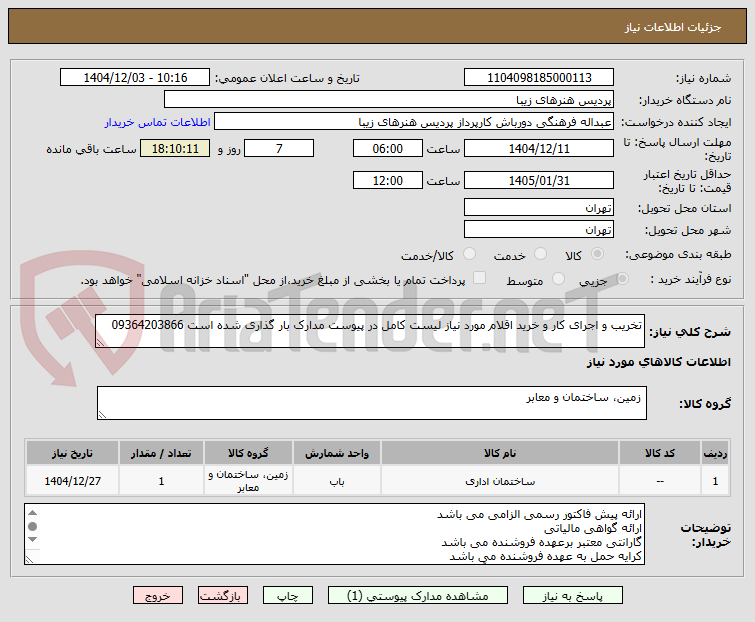Viewport: 755px width, 622px height.
Task: Toggle the اسناد خزانه اسلامی payment checkbox
Action: pyautogui.click(x=479, y=278)
